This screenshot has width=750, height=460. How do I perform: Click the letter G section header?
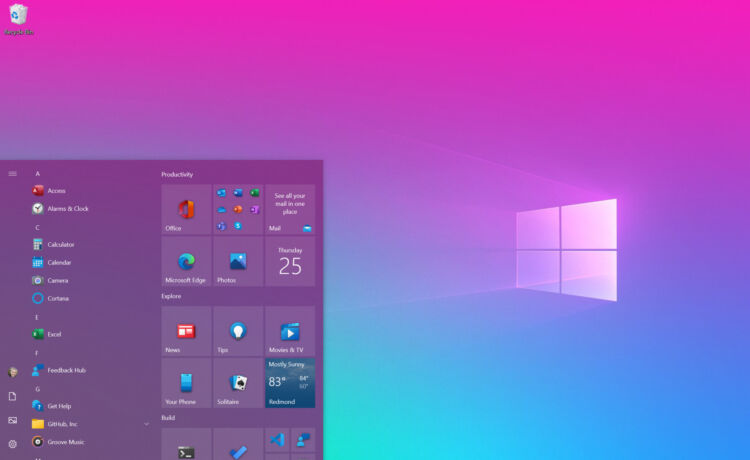point(37,389)
